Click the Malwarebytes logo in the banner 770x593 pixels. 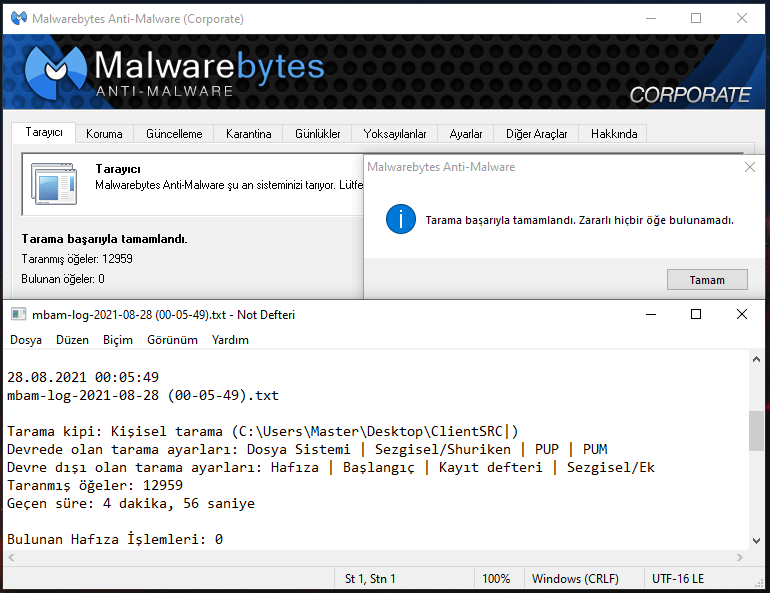[55, 72]
